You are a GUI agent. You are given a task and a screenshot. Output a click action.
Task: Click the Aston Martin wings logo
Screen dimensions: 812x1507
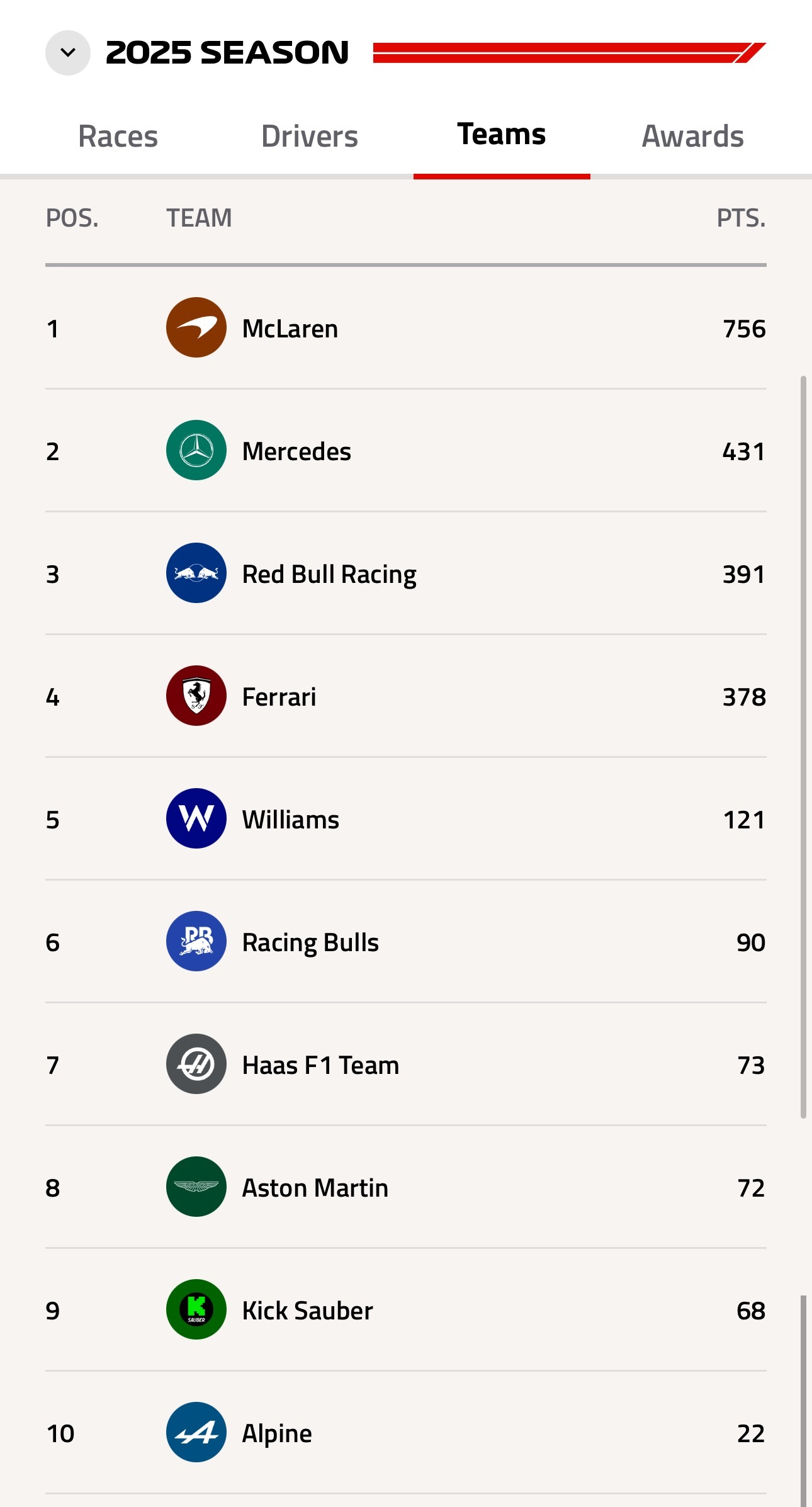pyautogui.click(x=196, y=1187)
